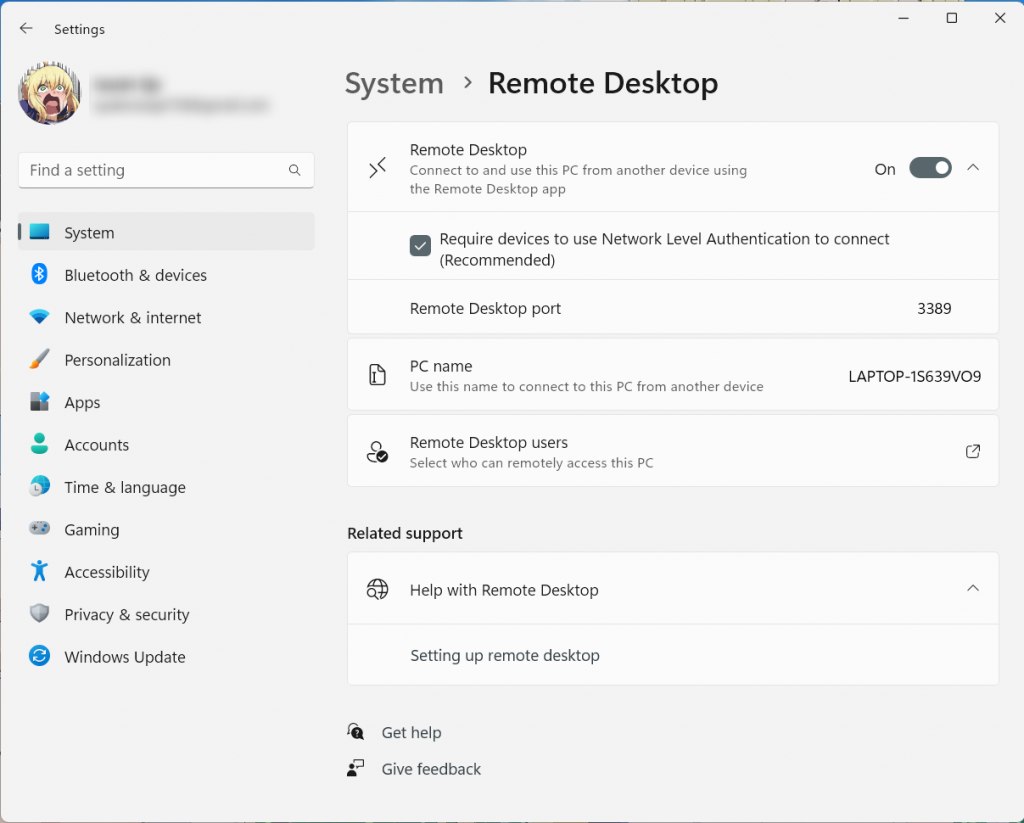Open Setting up remote desktop link

click(x=505, y=655)
